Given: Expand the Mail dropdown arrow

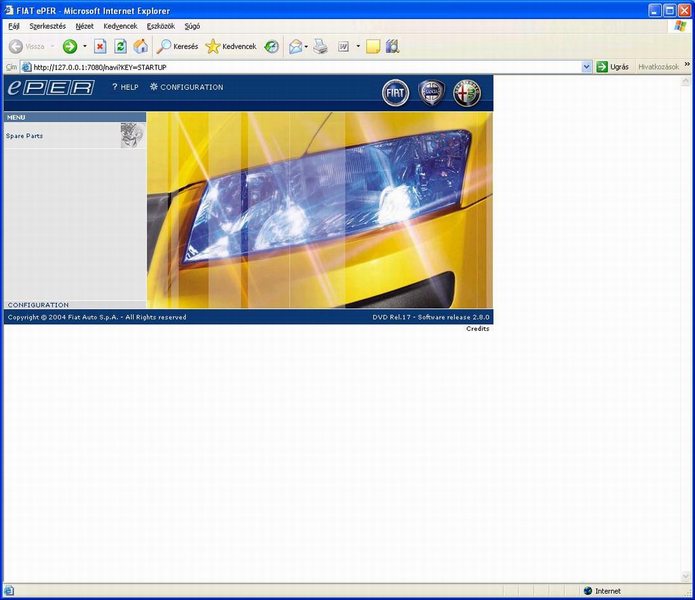Looking at the screenshot, I should coord(306,46).
